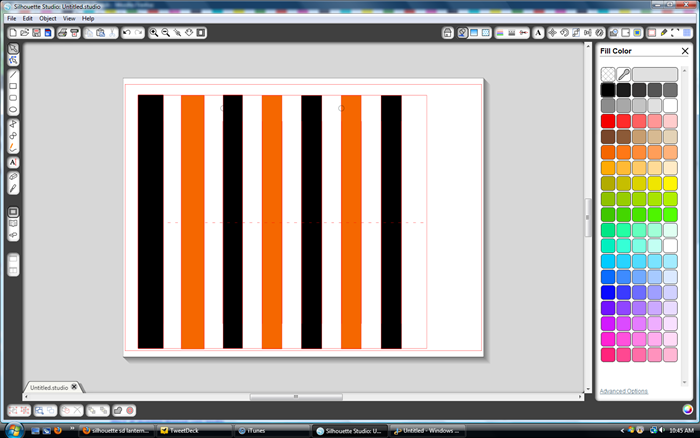
Task: Click the Print icon in the toolbar
Action: (62, 33)
